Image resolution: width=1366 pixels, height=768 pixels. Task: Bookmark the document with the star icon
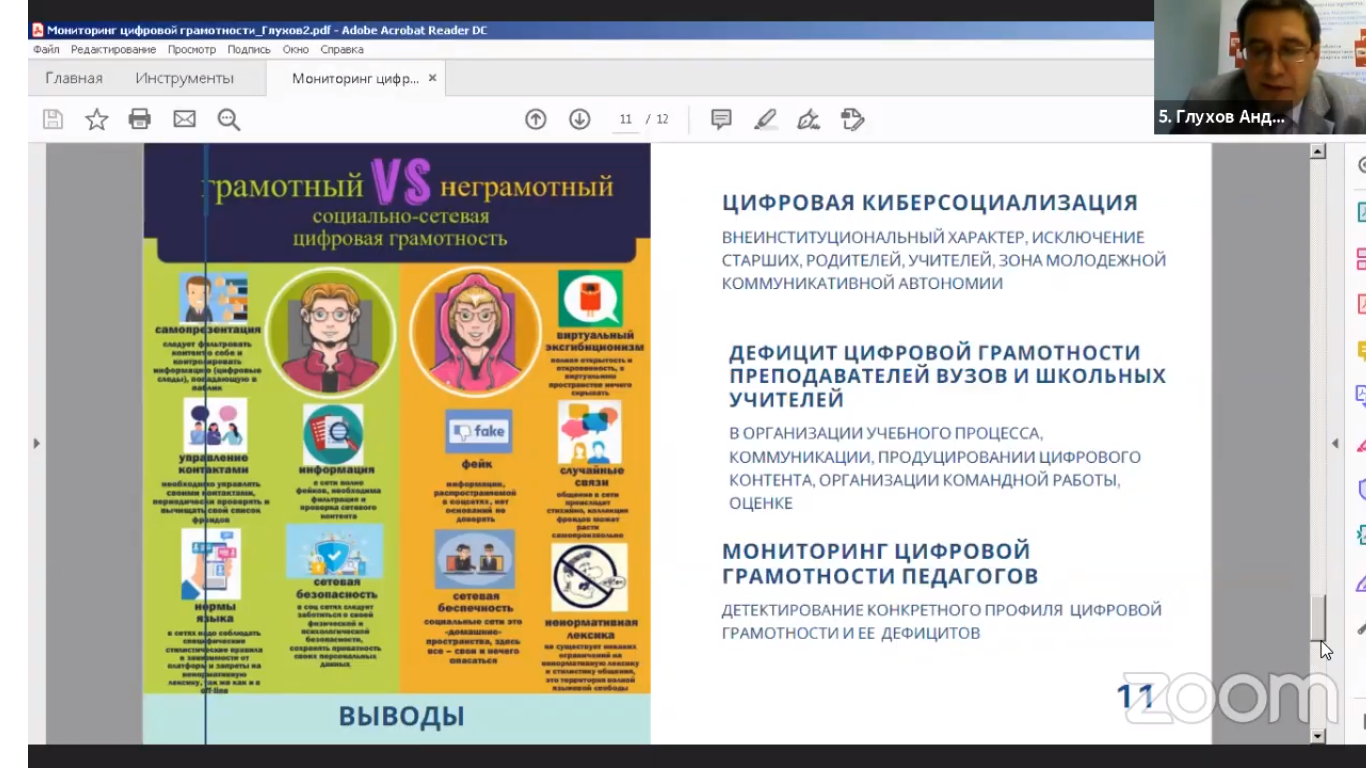(96, 120)
